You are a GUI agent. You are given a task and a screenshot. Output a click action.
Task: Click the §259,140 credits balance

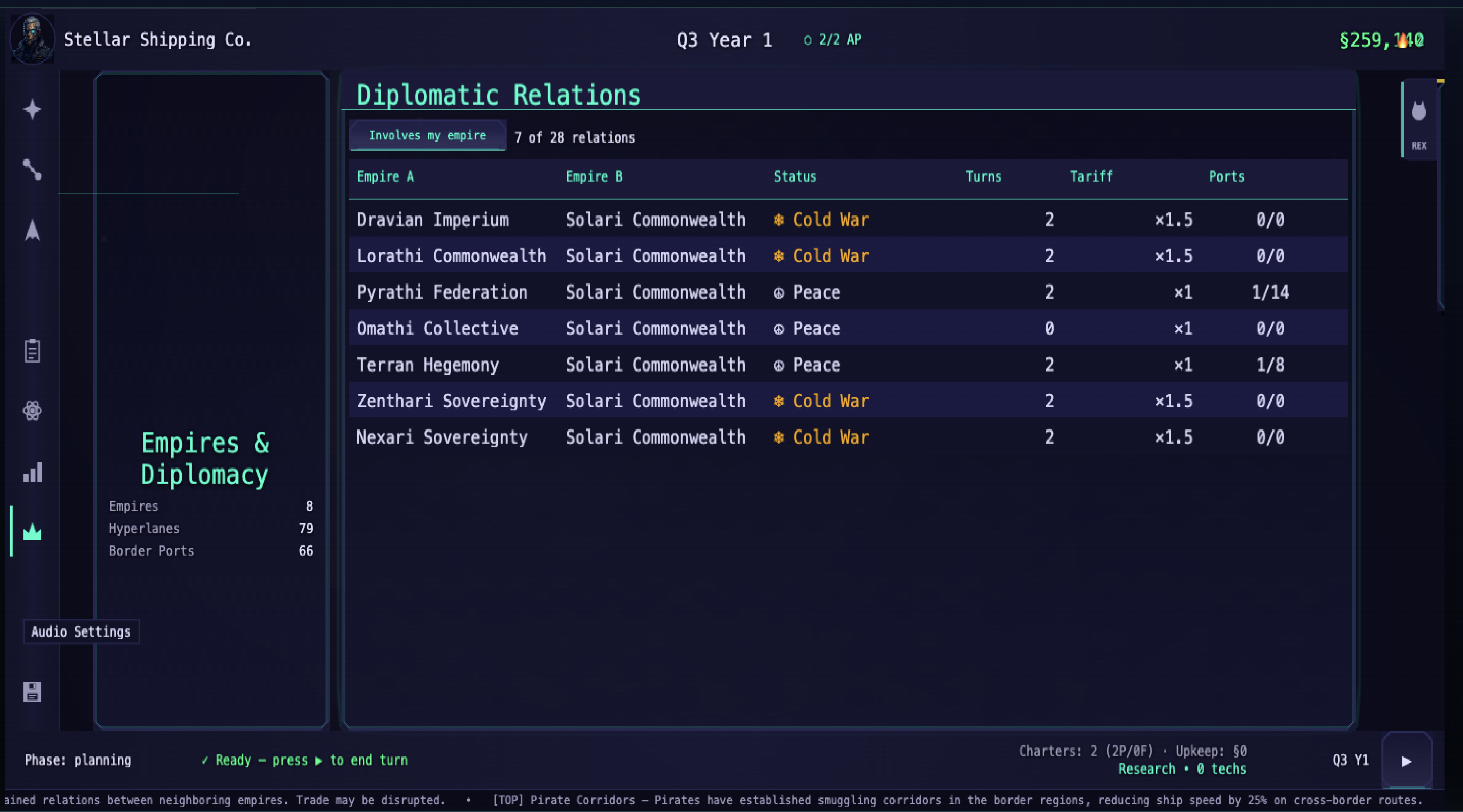1381,40
